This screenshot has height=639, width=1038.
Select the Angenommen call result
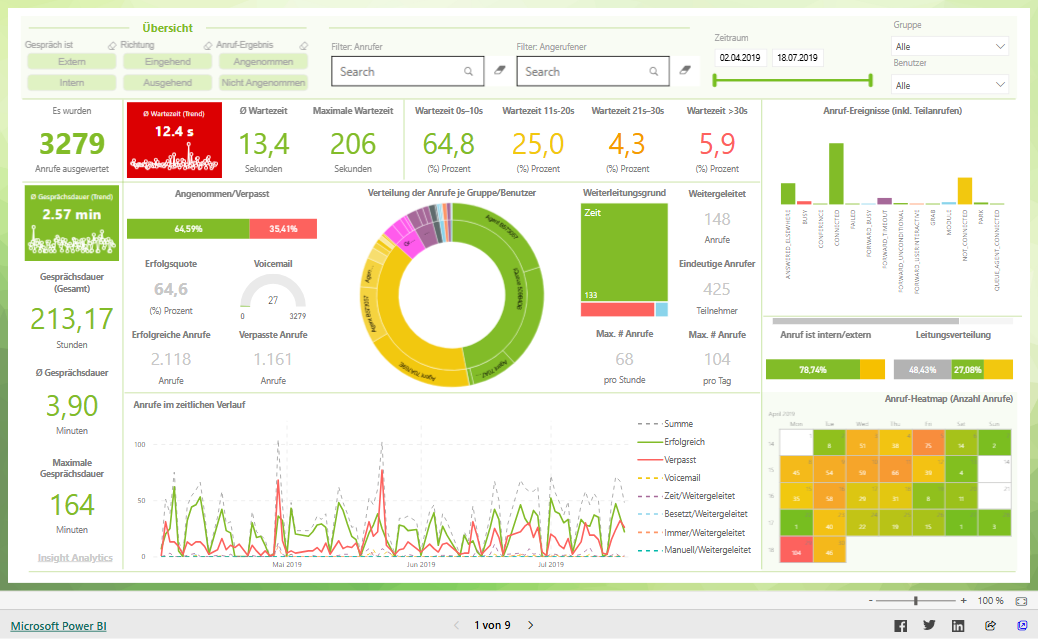pos(263,62)
